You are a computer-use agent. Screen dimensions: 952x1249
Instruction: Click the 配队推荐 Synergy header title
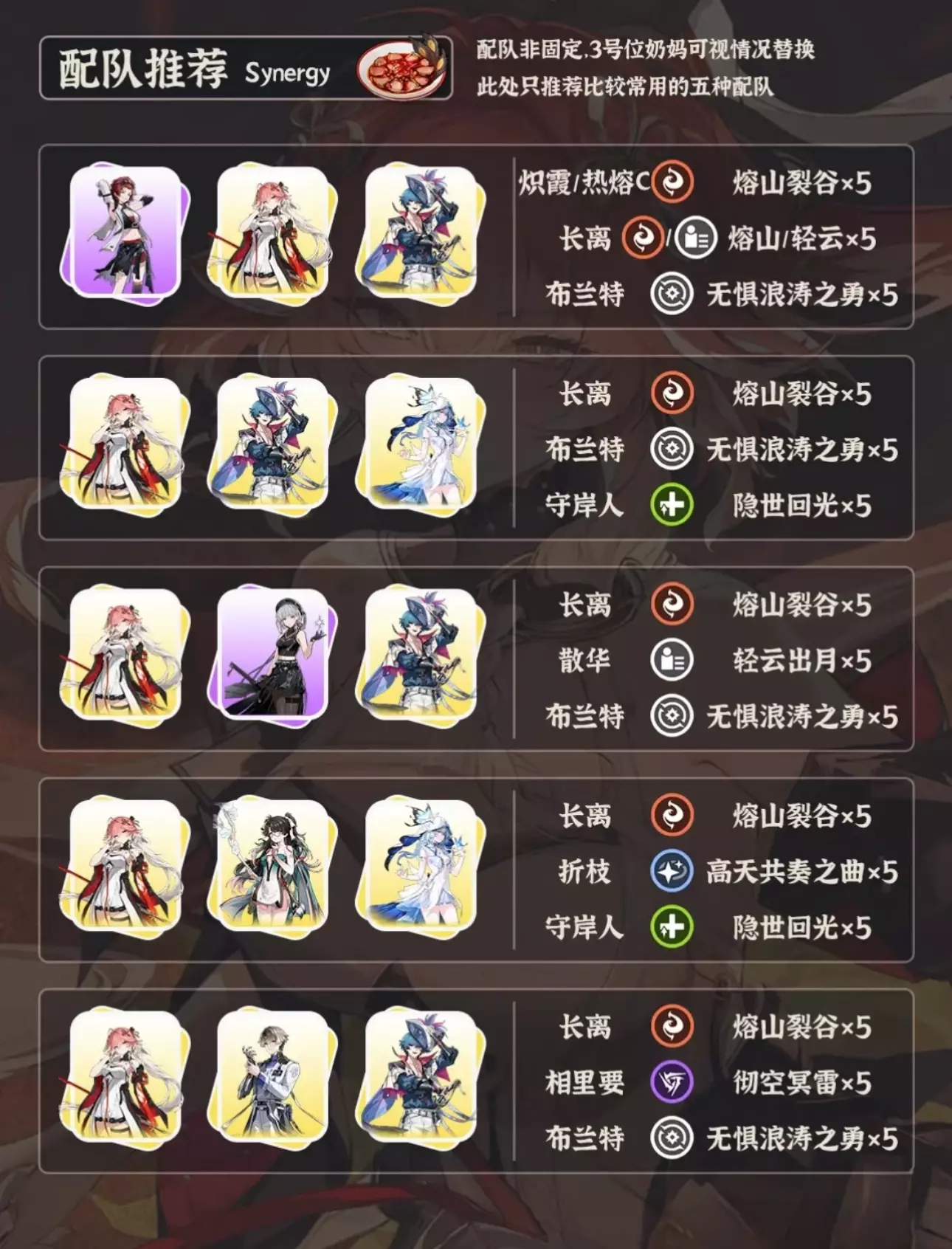click(x=194, y=69)
